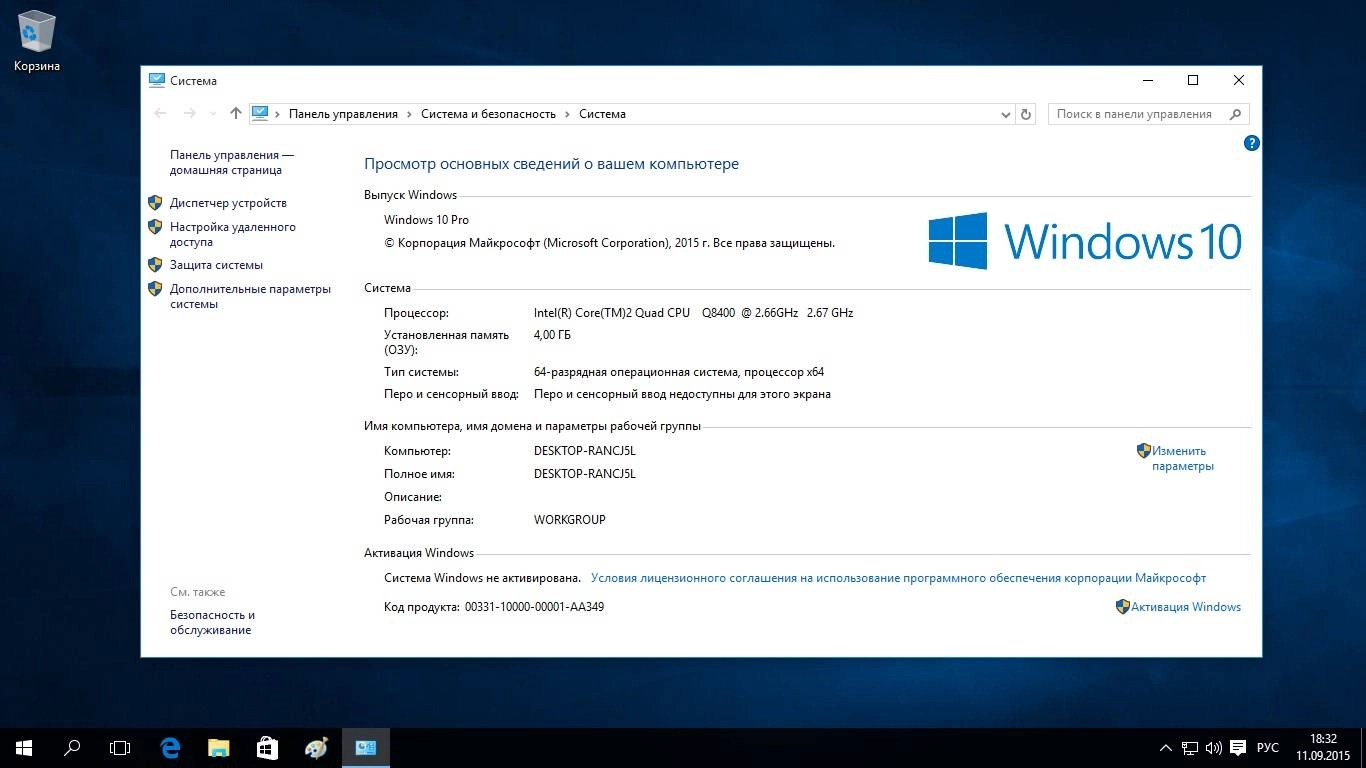The width and height of the screenshot is (1366, 768).
Task: Expand chevron before Панель управления breadcrumb
Action: point(278,114)
